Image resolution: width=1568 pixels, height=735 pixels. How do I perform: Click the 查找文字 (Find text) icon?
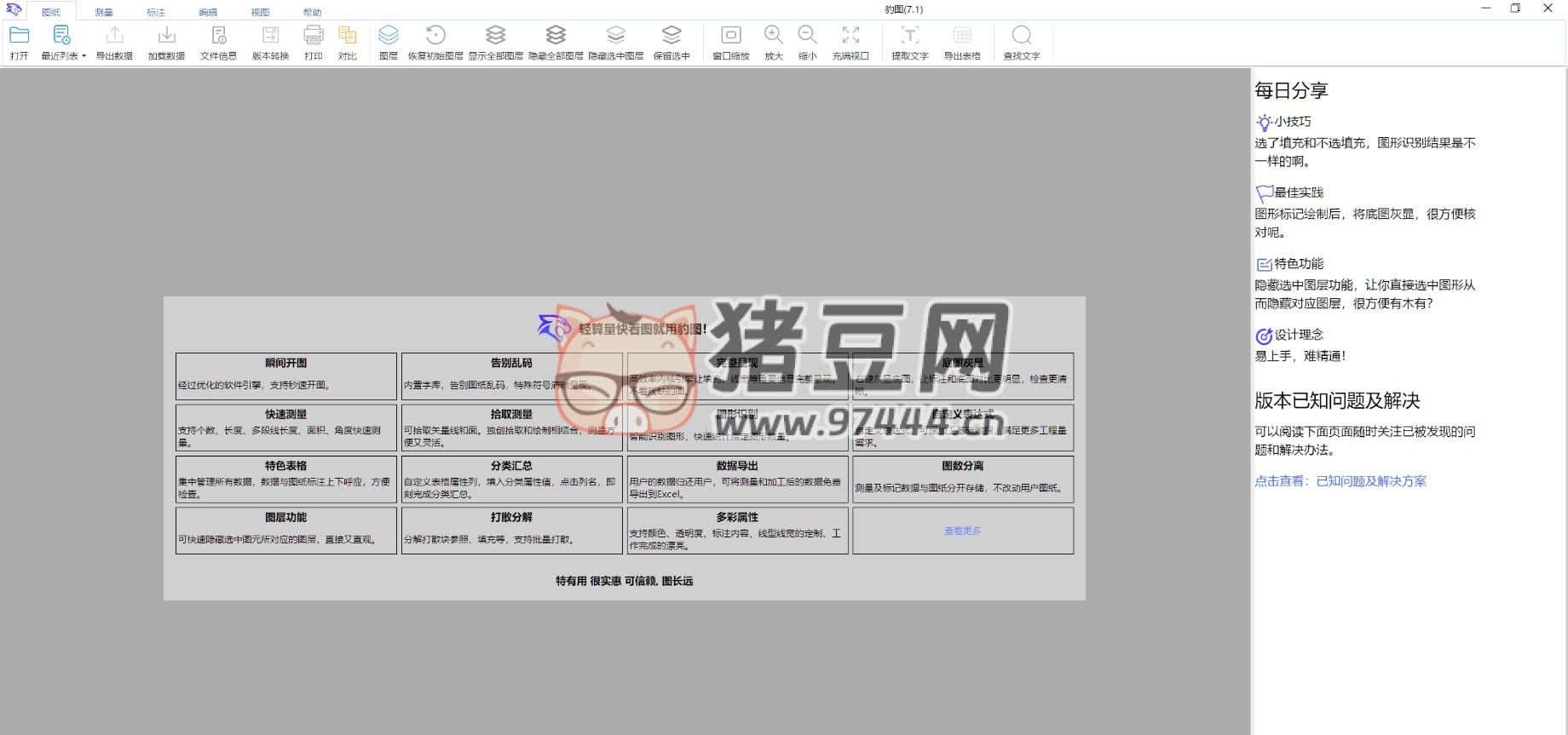1021,36
